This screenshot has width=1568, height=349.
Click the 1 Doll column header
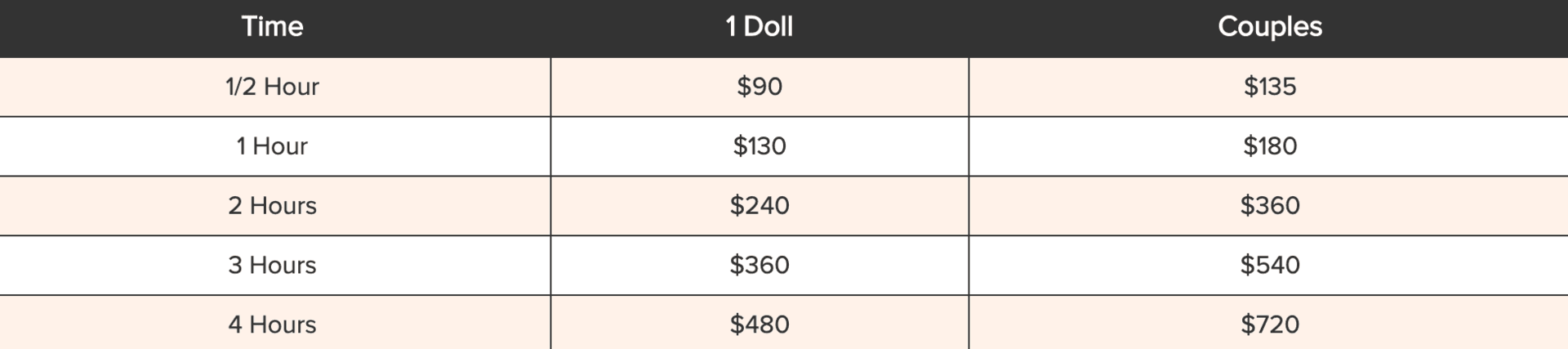click(x=759, y=27)
